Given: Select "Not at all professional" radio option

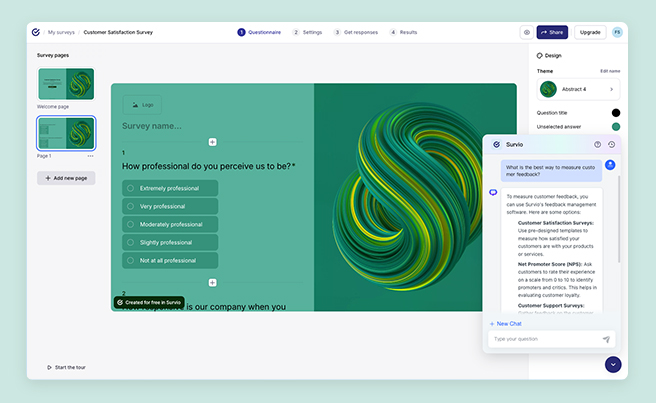Looking at the screenshot, I should (x=170, y=260).
